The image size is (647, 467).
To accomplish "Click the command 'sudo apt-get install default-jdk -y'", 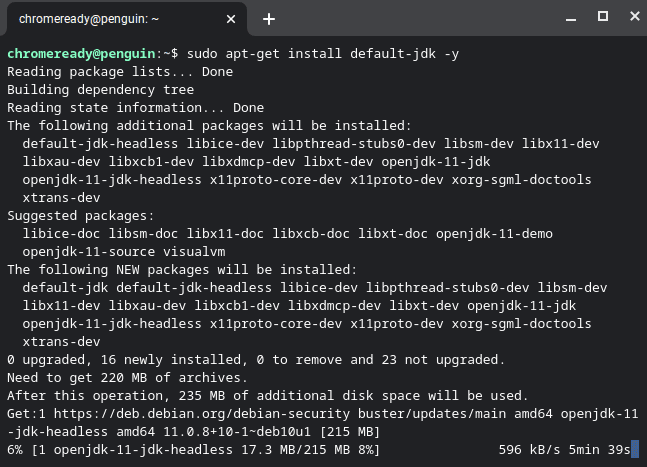I will [x=323, y=54].
